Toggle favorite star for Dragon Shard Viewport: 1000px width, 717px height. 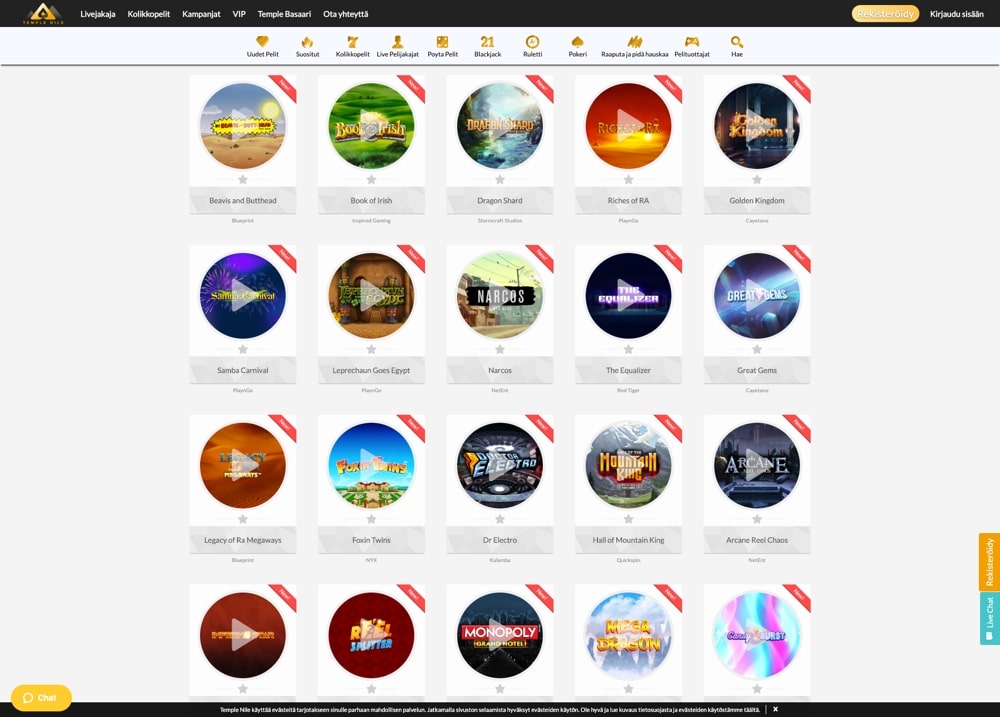500,180
